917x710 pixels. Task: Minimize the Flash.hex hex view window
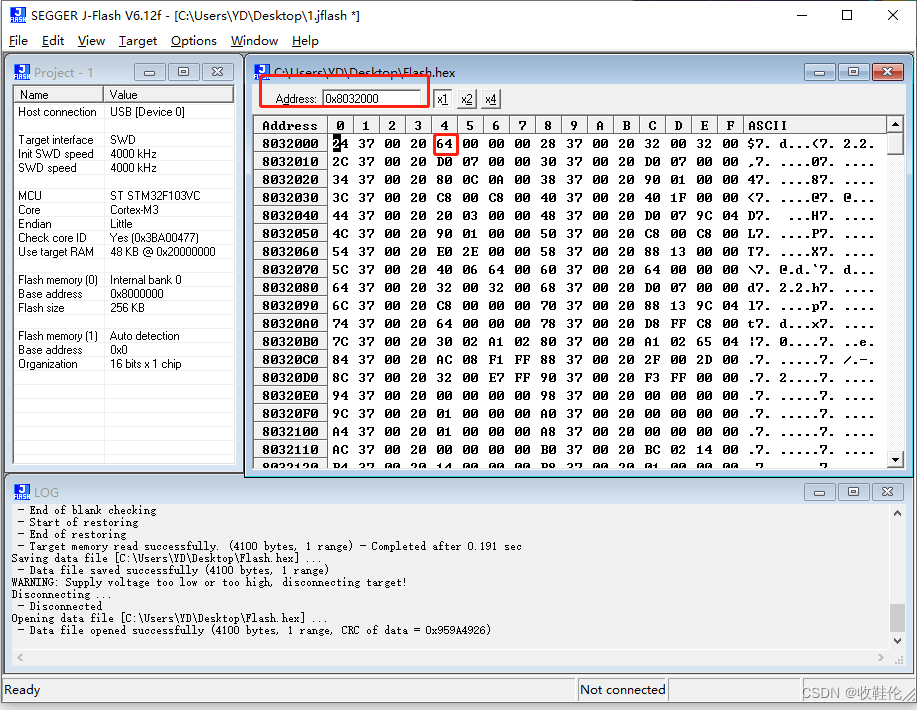pyautogui.click(x=821, y=71)
